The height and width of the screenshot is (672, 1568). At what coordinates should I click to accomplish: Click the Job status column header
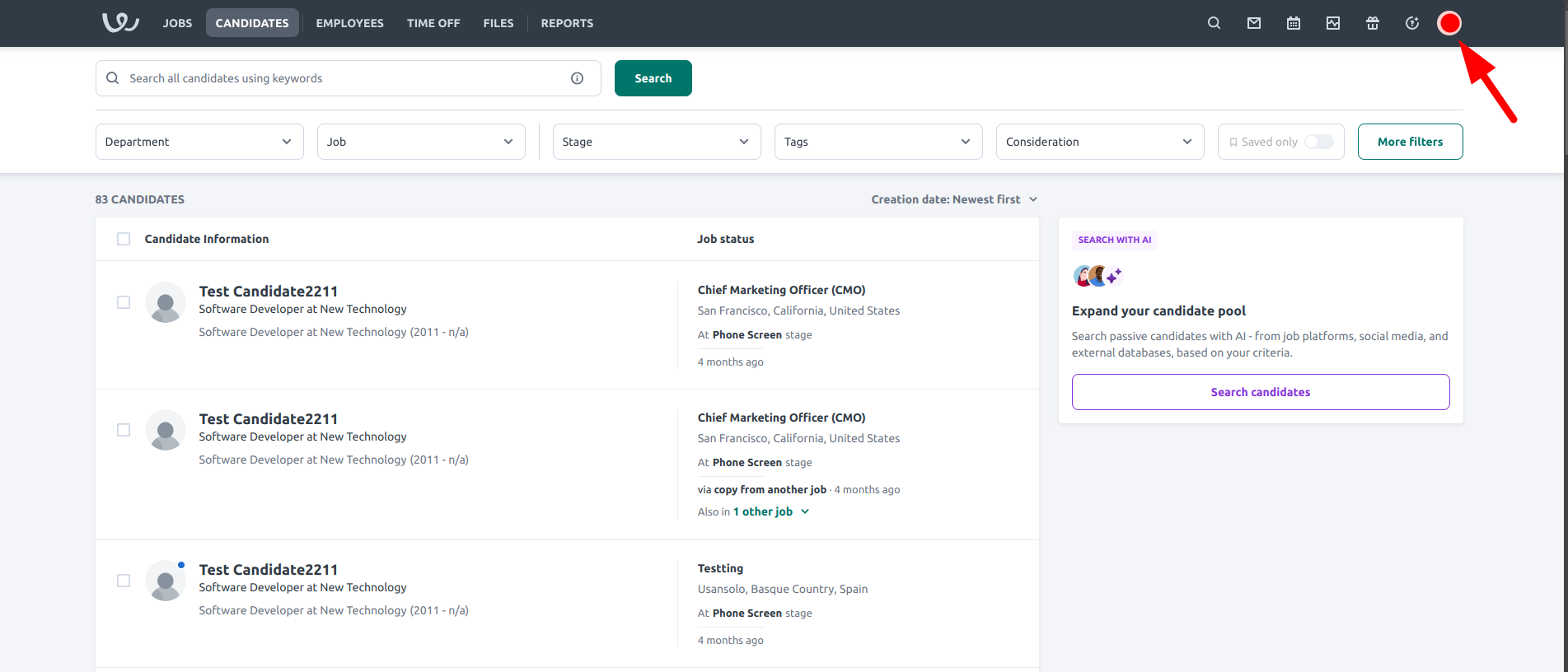[x=726, y=239]
